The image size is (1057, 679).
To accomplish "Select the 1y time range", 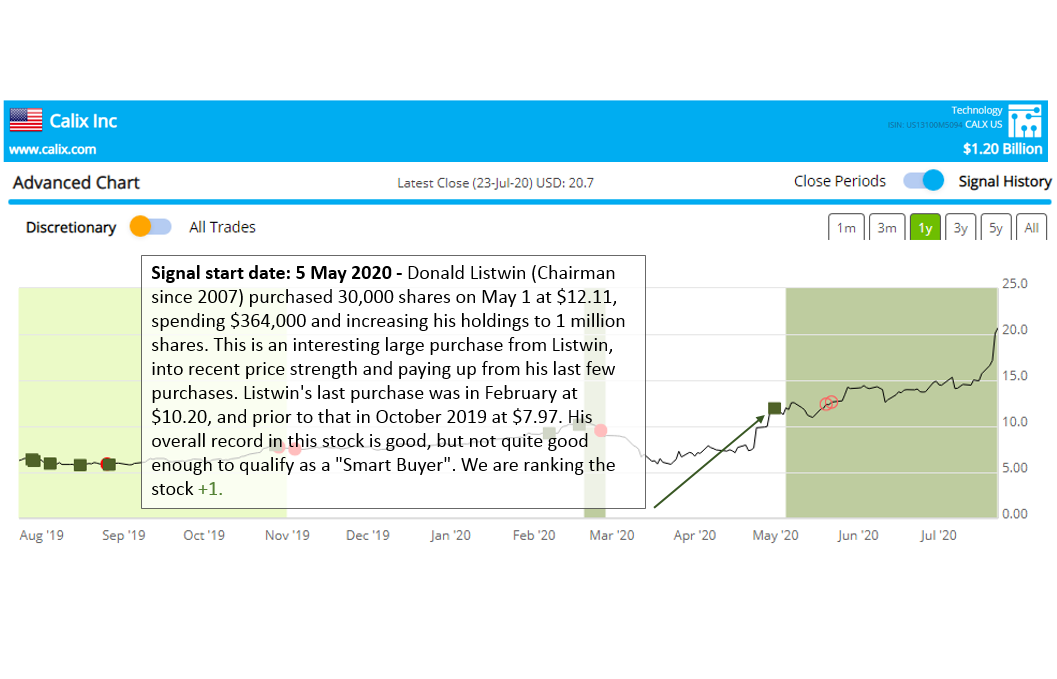I will pos(925,228).
